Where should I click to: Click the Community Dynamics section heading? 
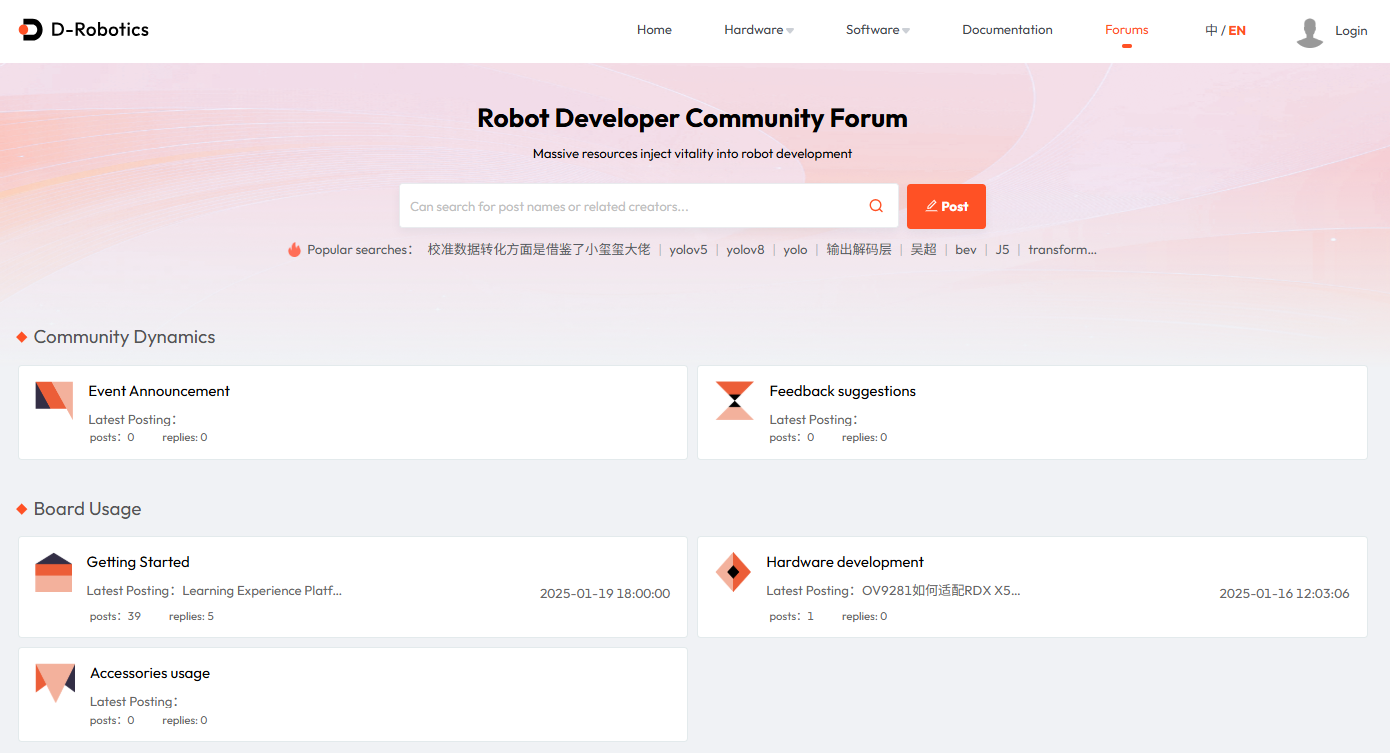tap(124, 337)
